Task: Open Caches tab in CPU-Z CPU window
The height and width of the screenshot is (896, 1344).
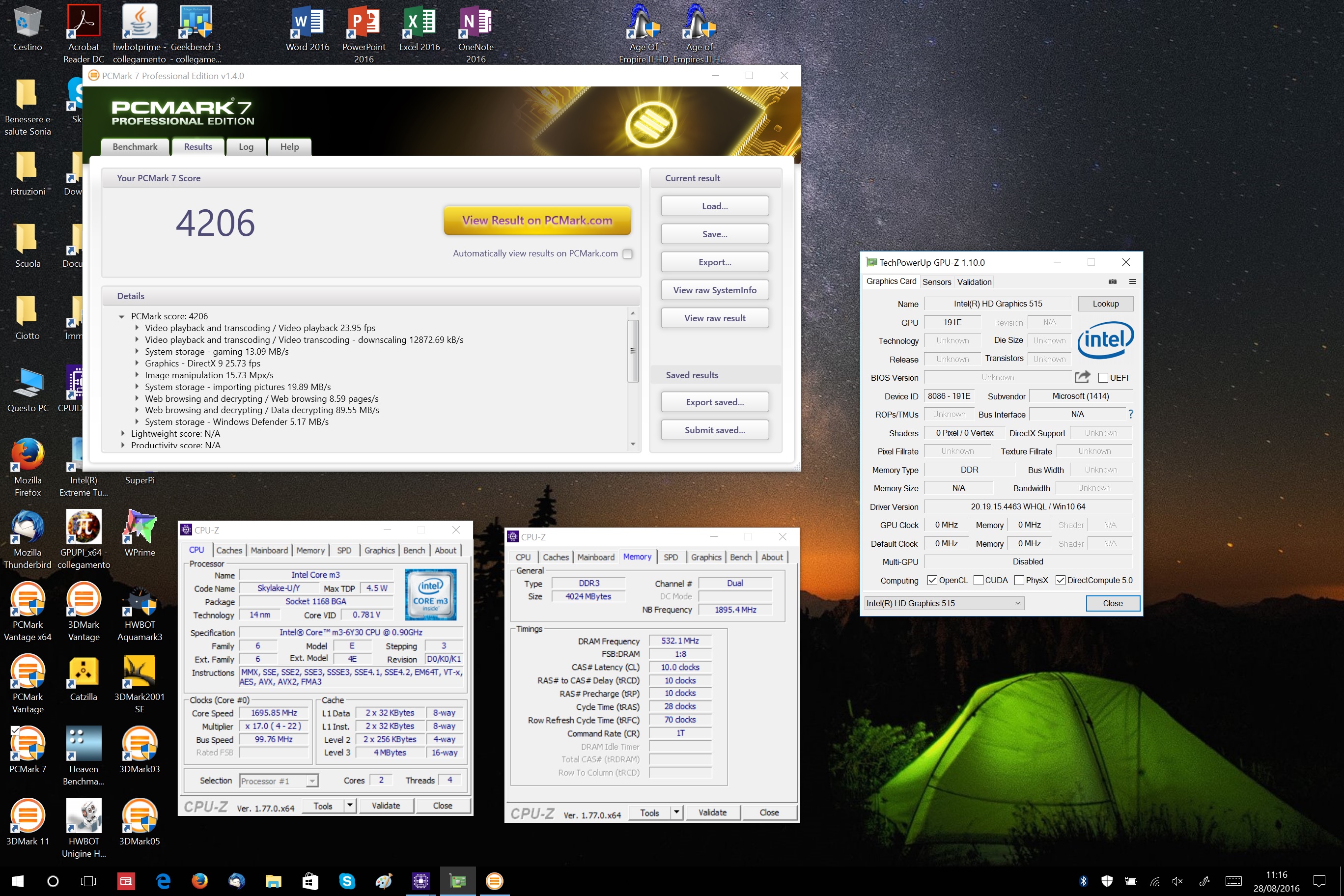Action: 229,550
